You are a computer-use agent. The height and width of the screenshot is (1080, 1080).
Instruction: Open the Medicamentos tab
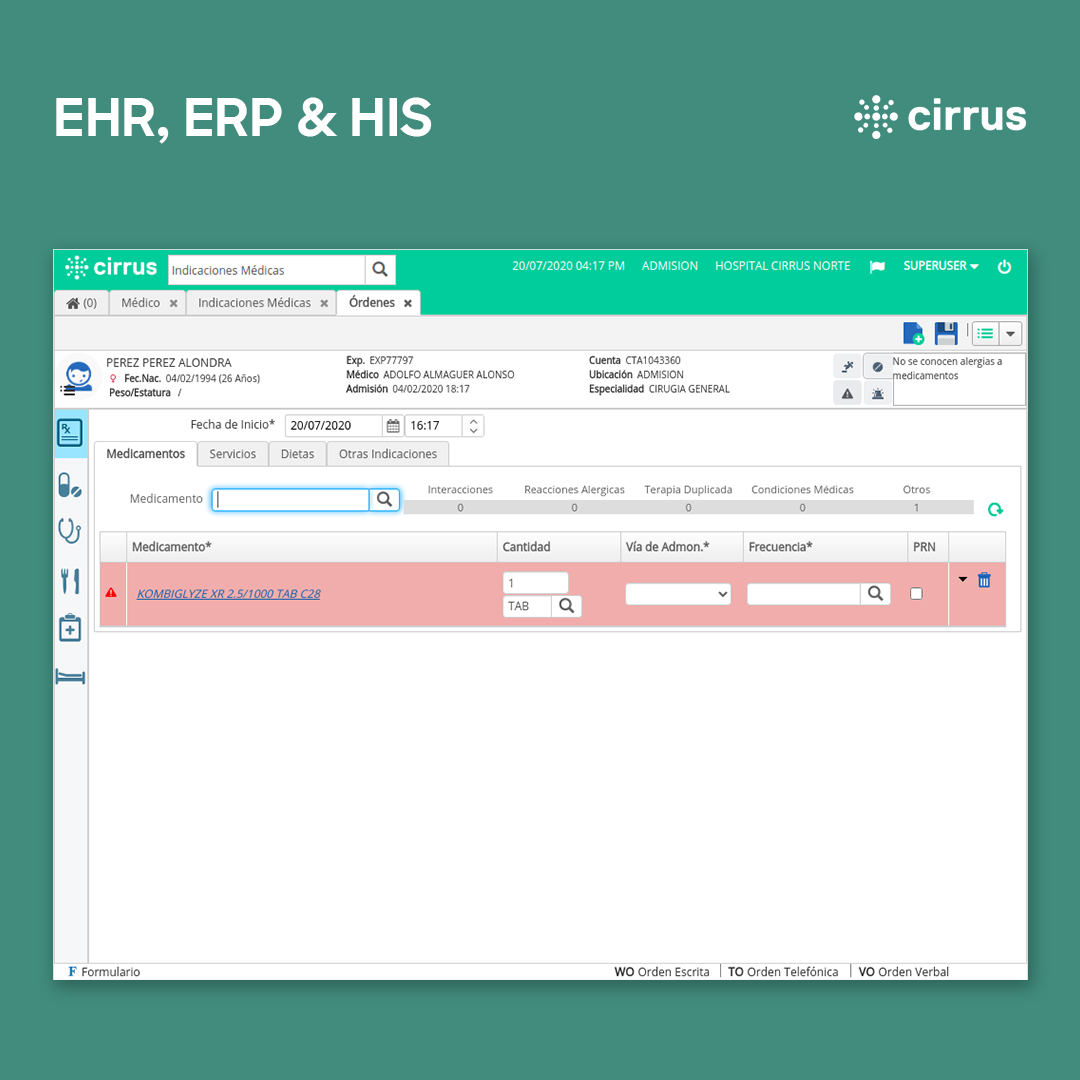point(145,454)
